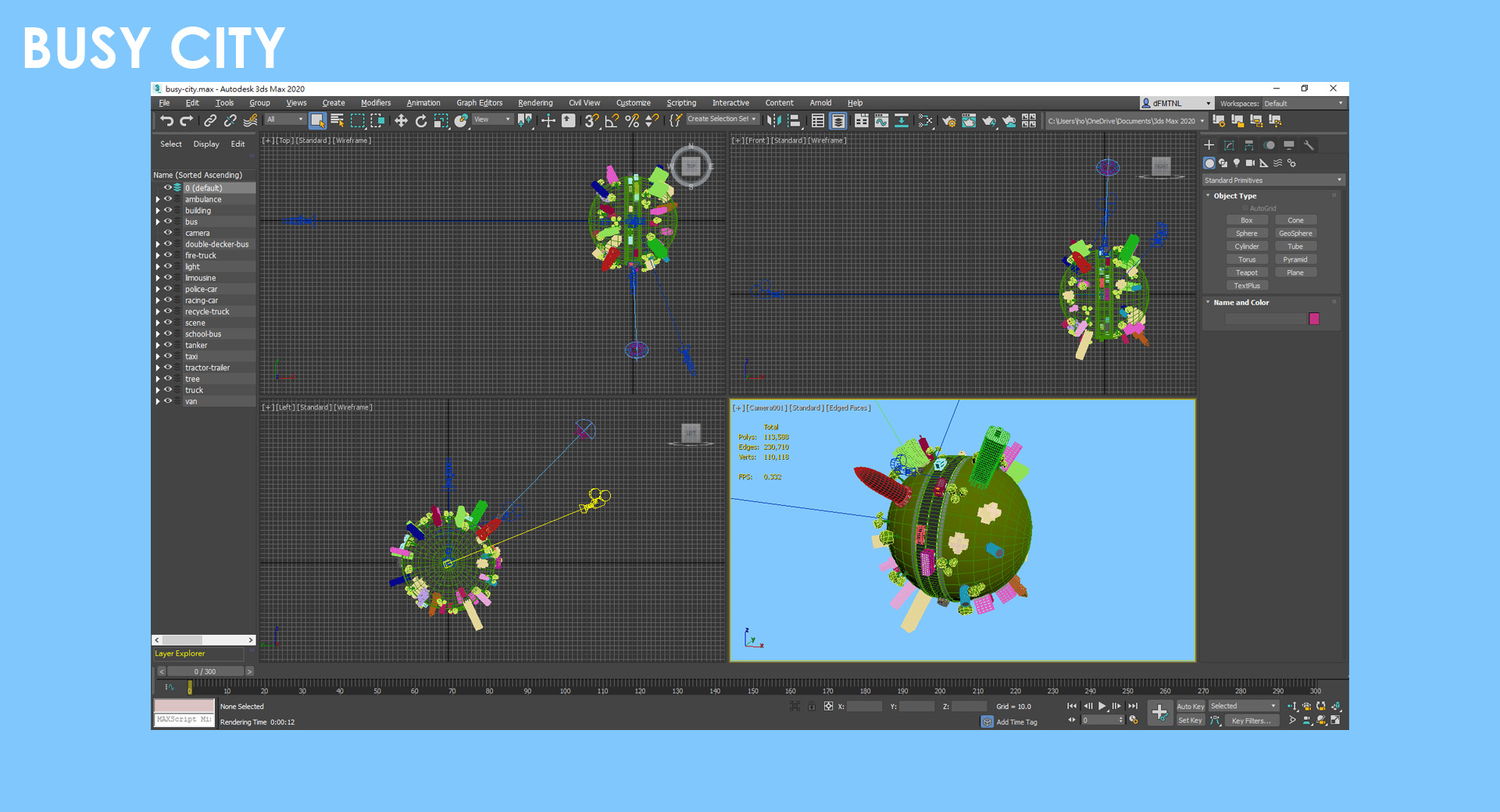Open the Rendering menu

[x=534, y=103]
